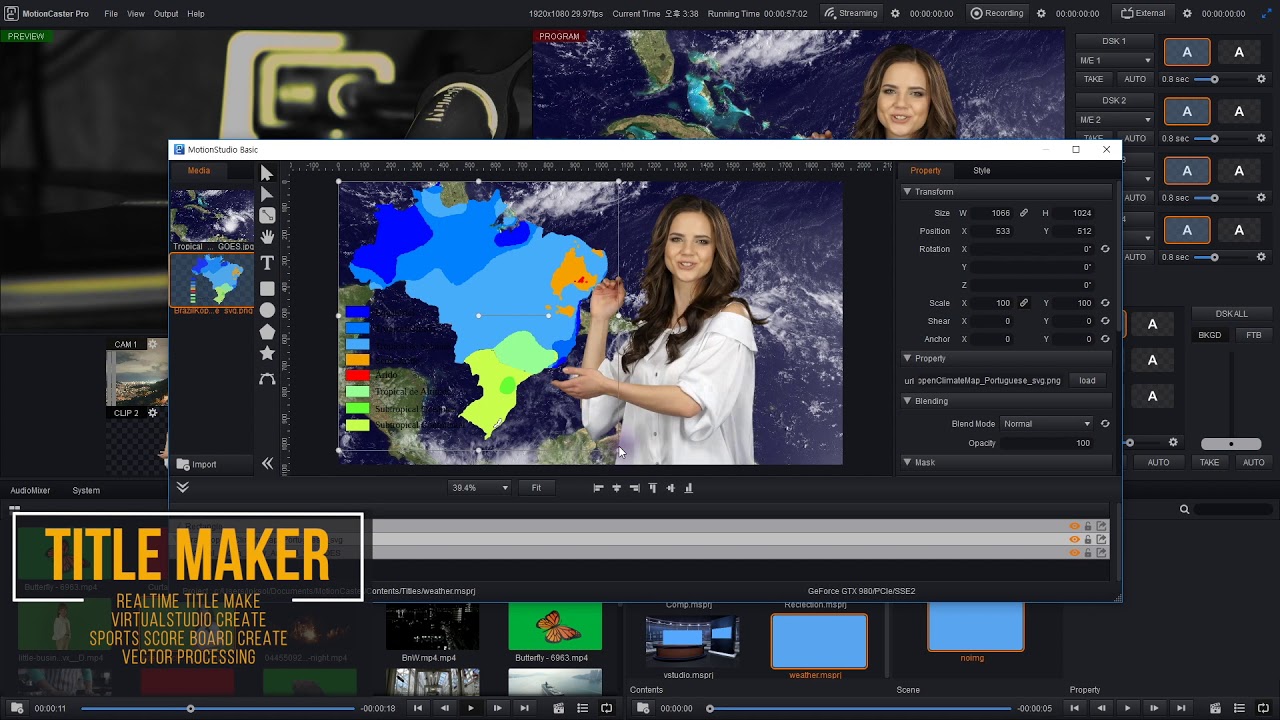The image size is (1280, 720).
Task: Toggle visibility of the third timeline layer
Action: pos(1075,552)
